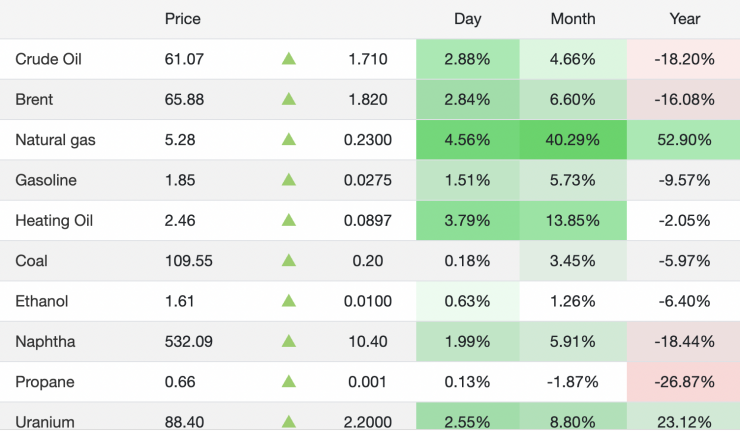740x431 pixels.
Task: Click the green triangle in Coal row
Action: (x=289, y=261)
